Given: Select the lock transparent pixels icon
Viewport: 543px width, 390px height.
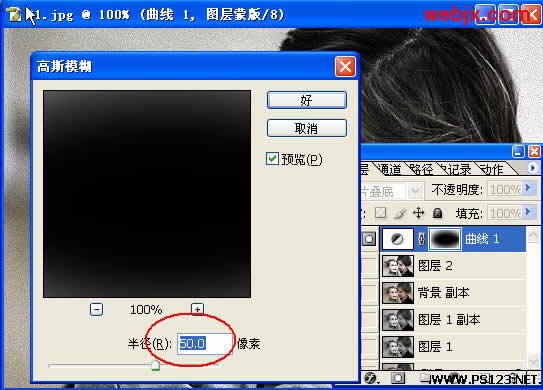Looking at the screenshot, I should (381, 213).
